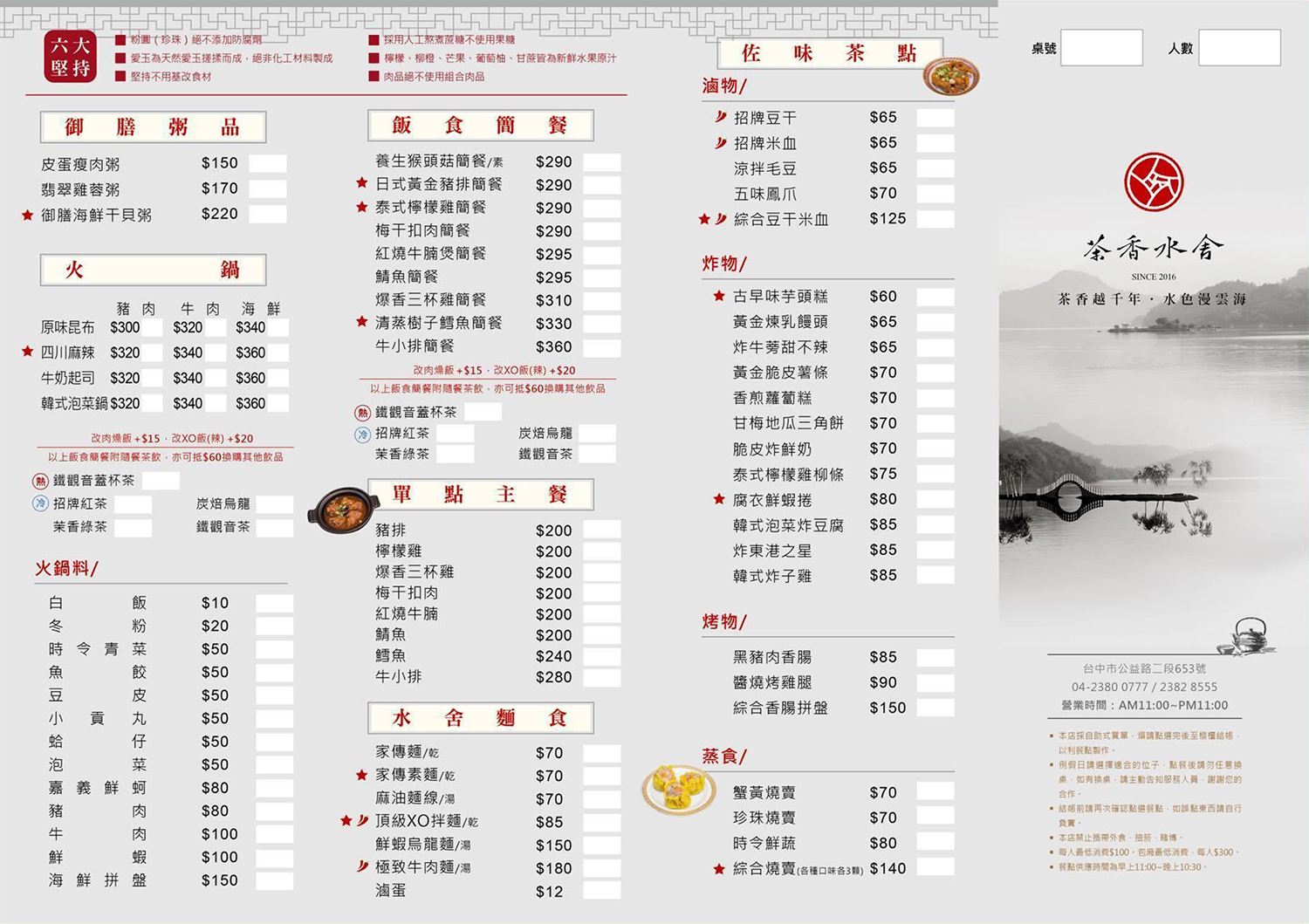The width and height of the screenshot is (1309, 924).
Task: Select the 御膳粥品 section header
Action: pos(153,127)
